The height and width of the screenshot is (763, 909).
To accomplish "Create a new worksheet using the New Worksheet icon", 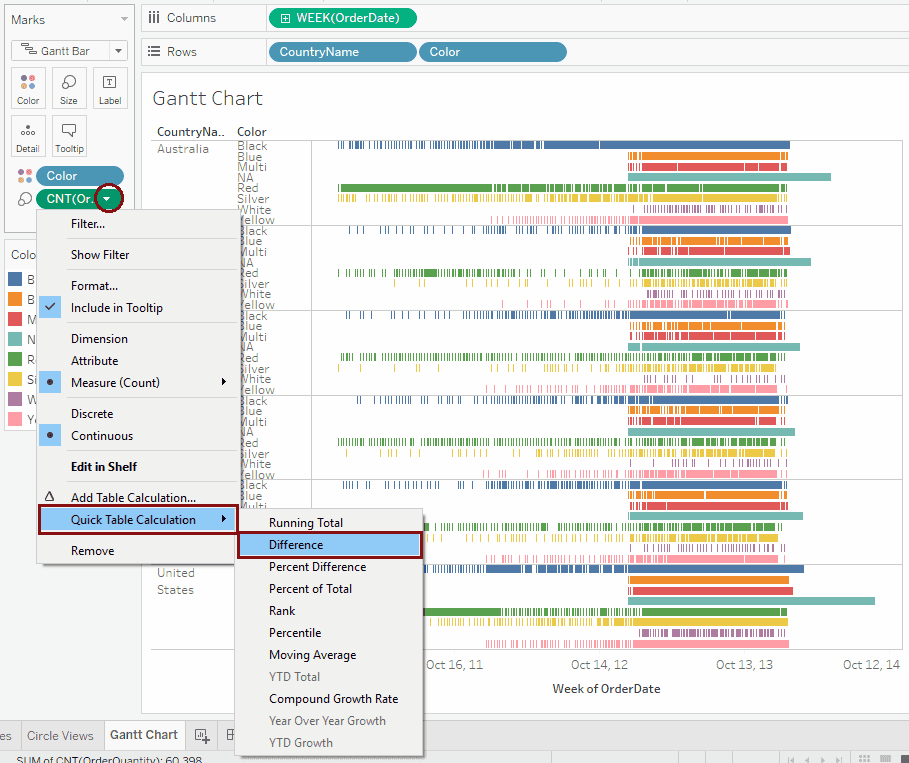I will pos(200,735).
